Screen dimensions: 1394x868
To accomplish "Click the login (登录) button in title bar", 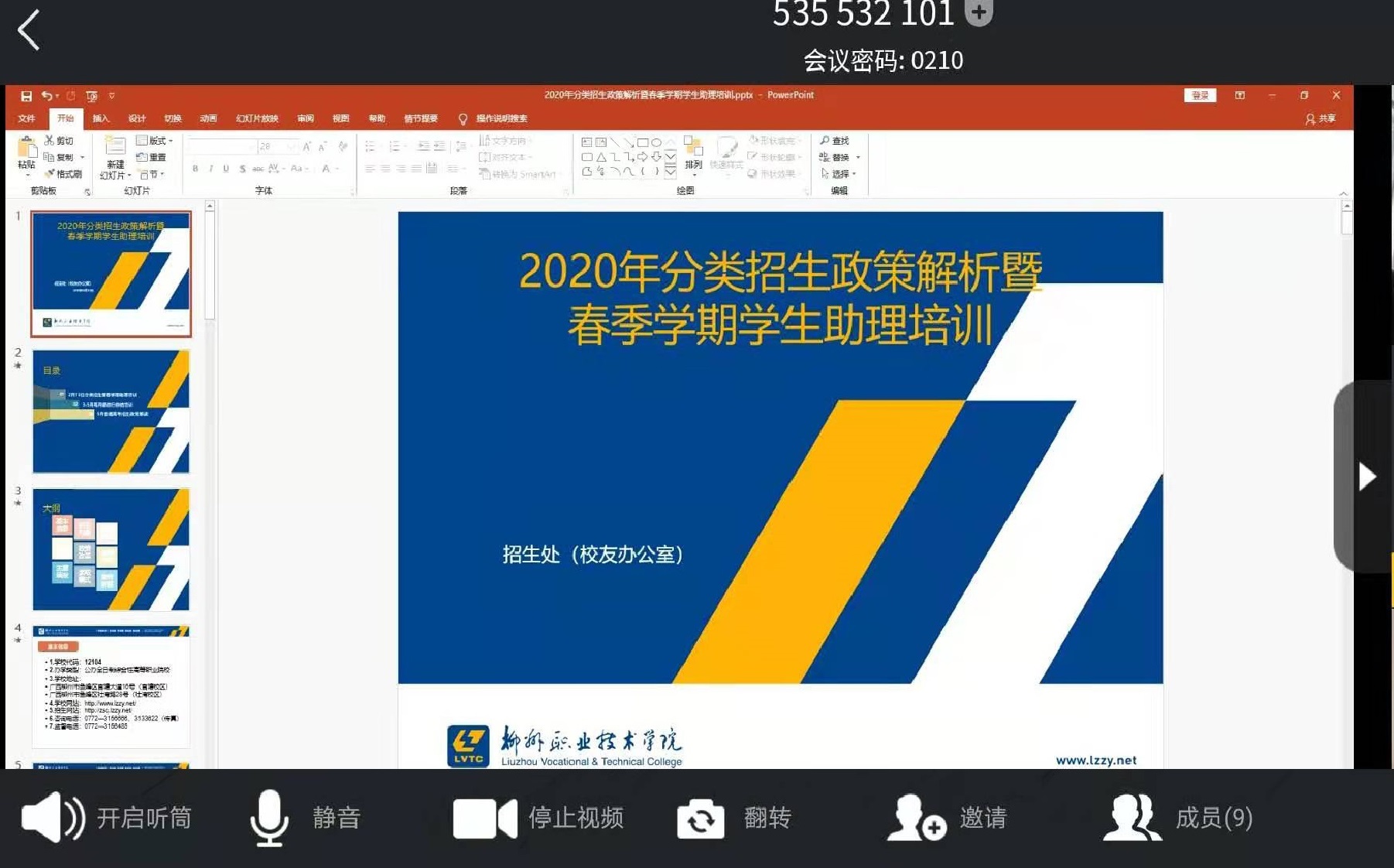I will pos(1200,95).
